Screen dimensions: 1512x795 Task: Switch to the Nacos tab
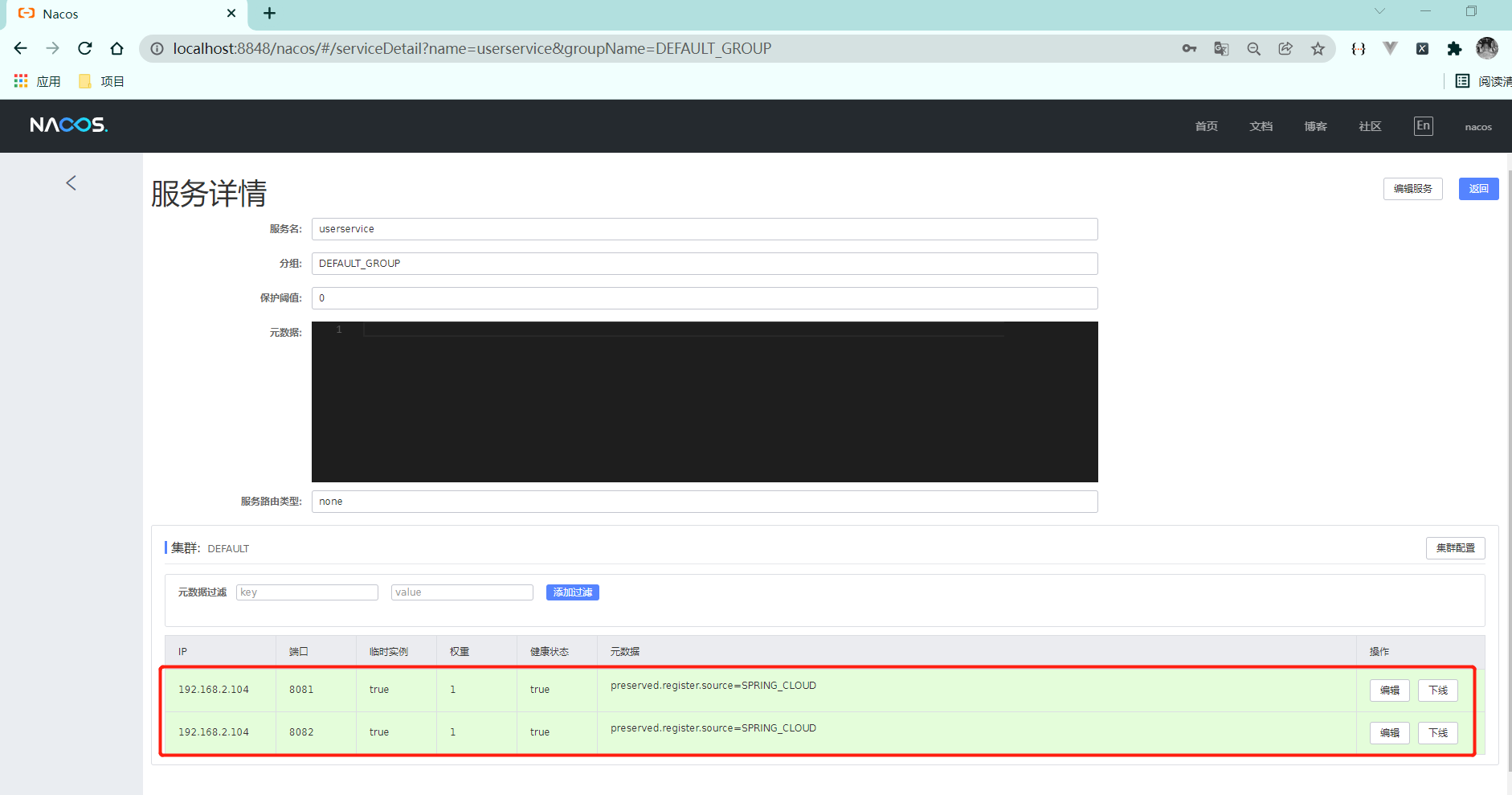pos(125,14)
